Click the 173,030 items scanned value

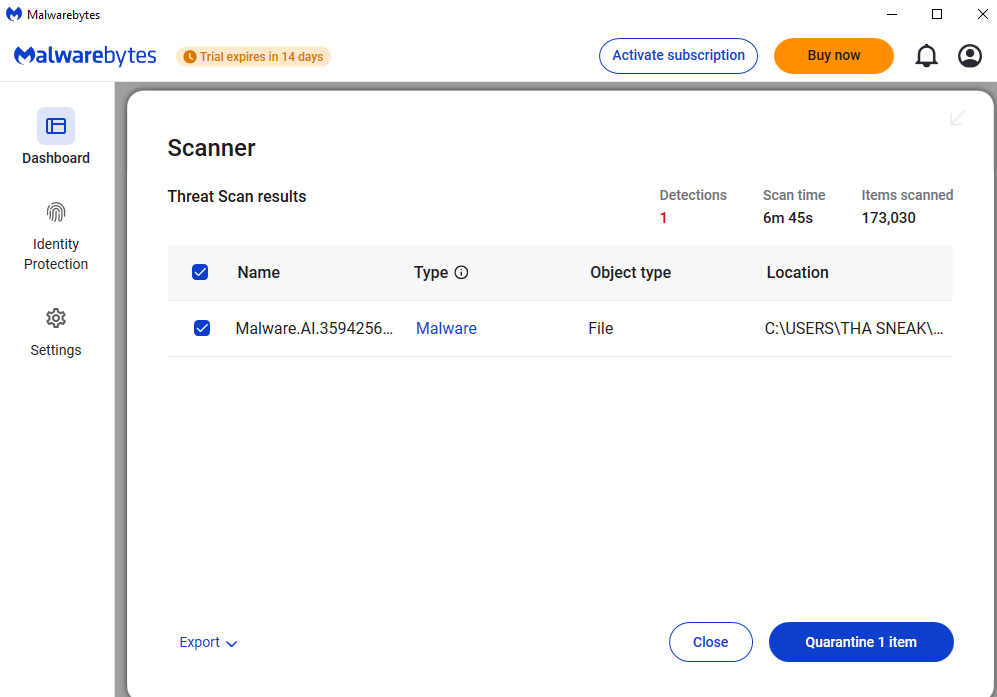pyautogui.click(x=888, y=218)
